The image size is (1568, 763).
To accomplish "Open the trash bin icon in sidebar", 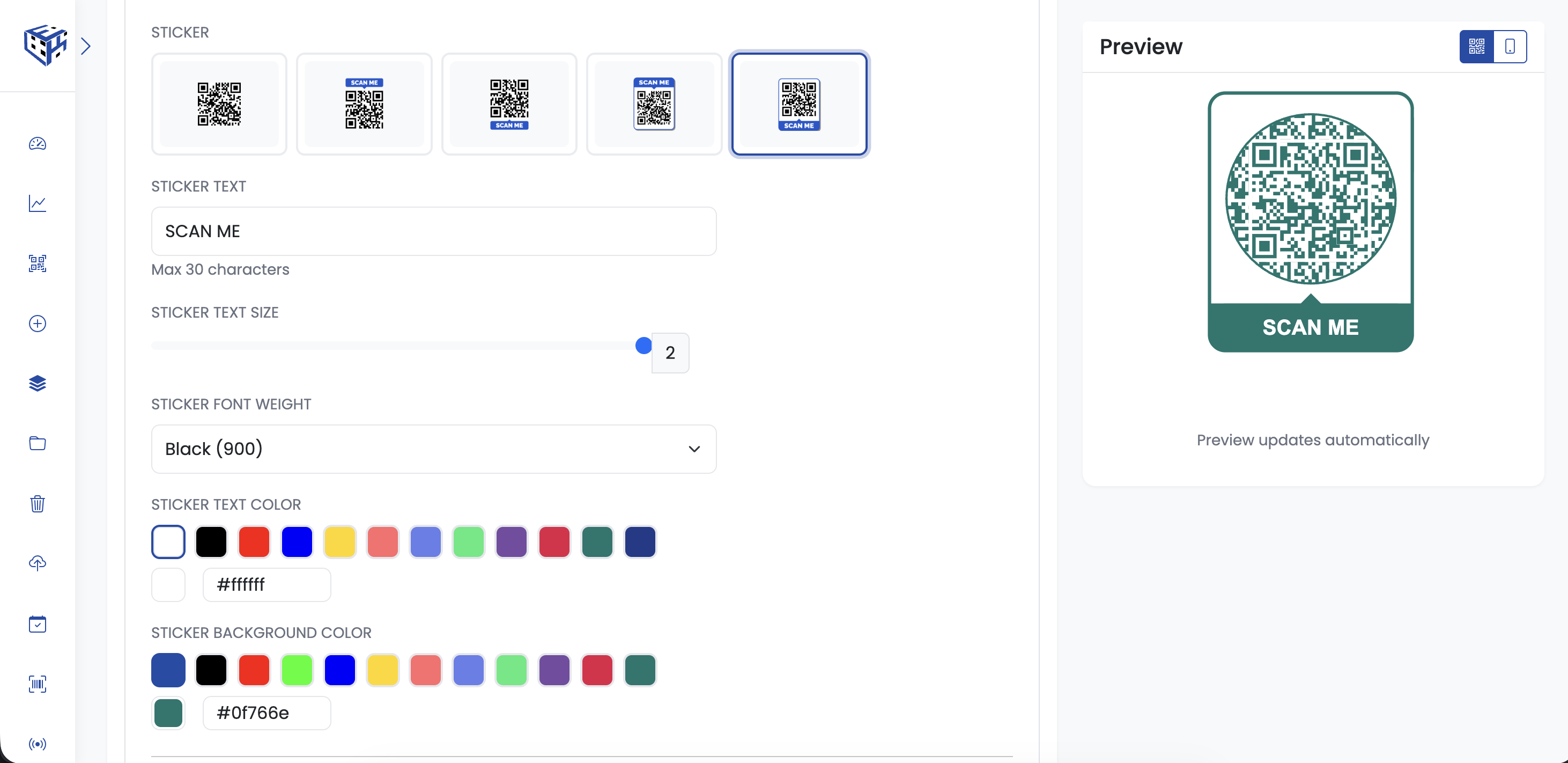I will 38,504.
